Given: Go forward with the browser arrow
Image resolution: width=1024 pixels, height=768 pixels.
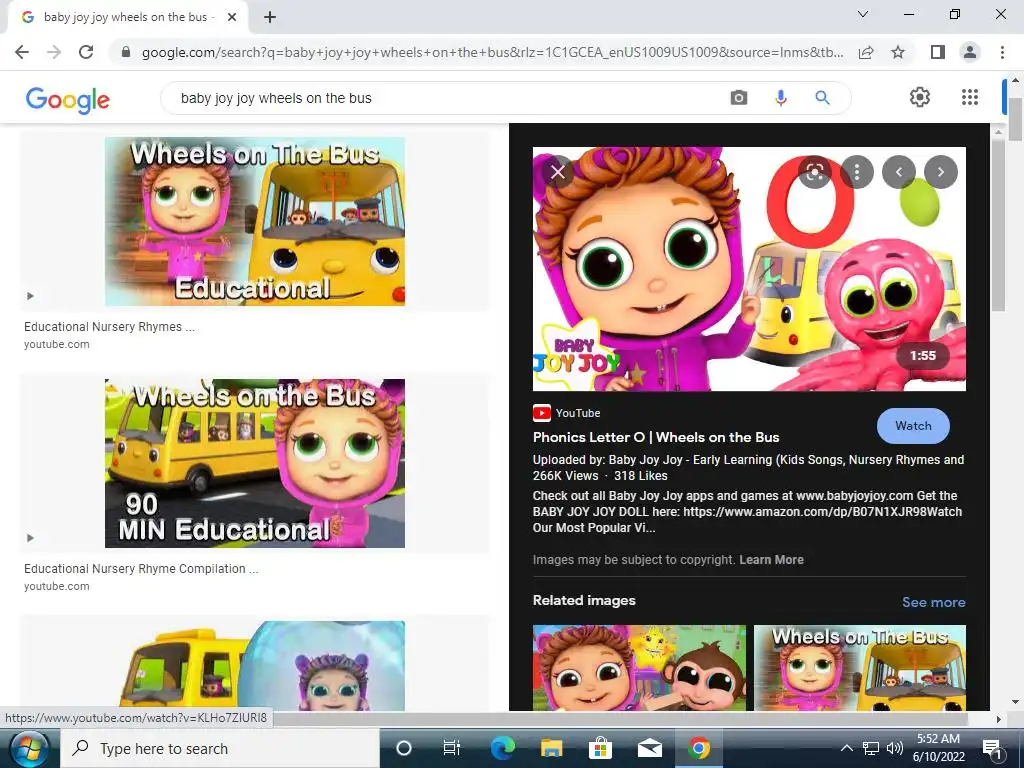Looking at the screenshot, I should pos(54,52).
